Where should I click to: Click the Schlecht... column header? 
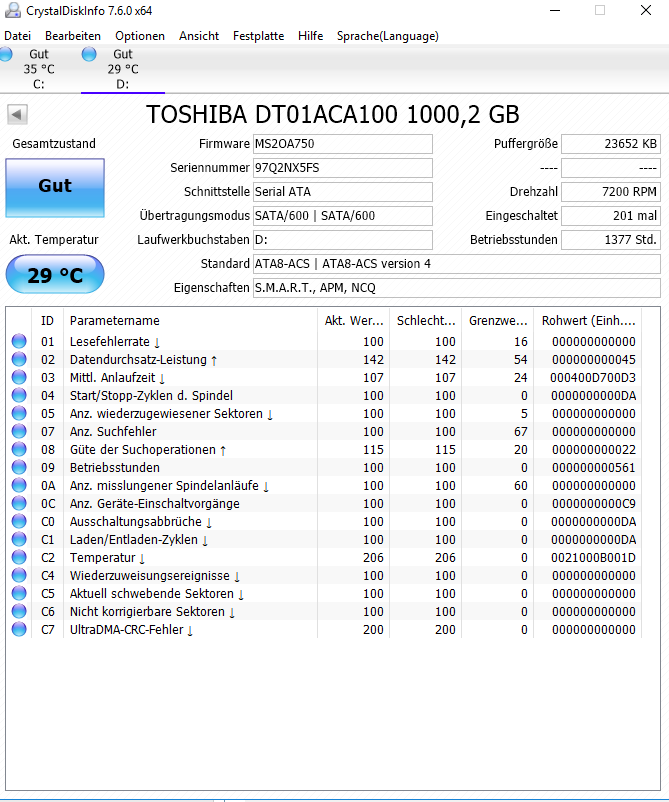pyautogui.click(x=426, y=321)
